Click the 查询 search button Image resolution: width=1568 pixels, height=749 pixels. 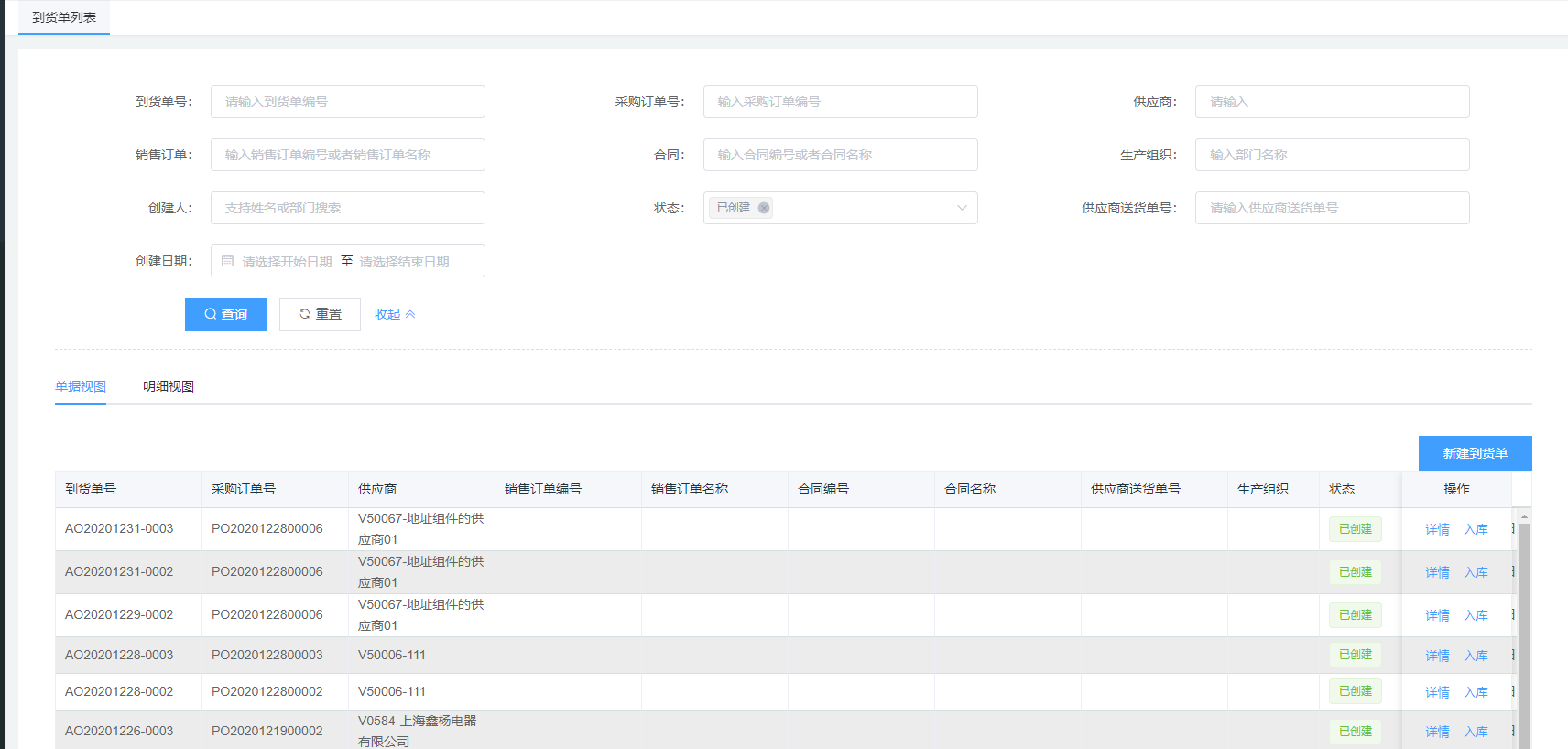coord(225,314)
